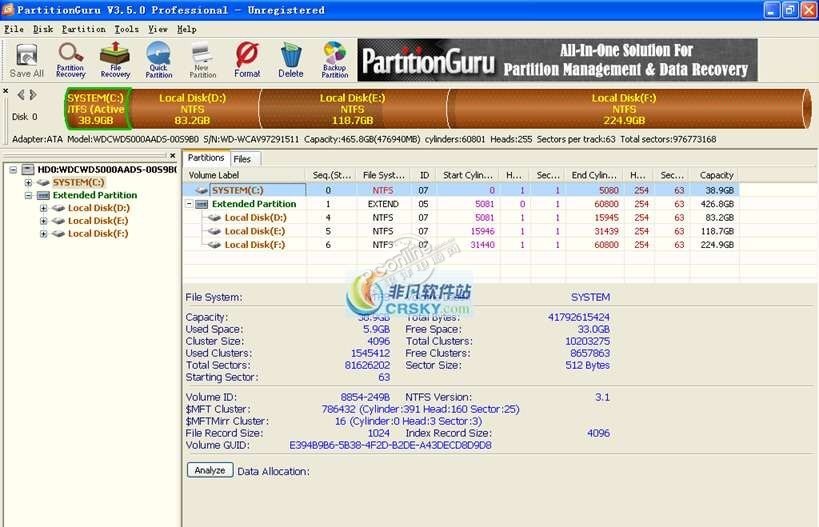Viewport: 819px width, 527px height.
Task: Collapse Extended Partition row in partition table
Action: point(191,204)
